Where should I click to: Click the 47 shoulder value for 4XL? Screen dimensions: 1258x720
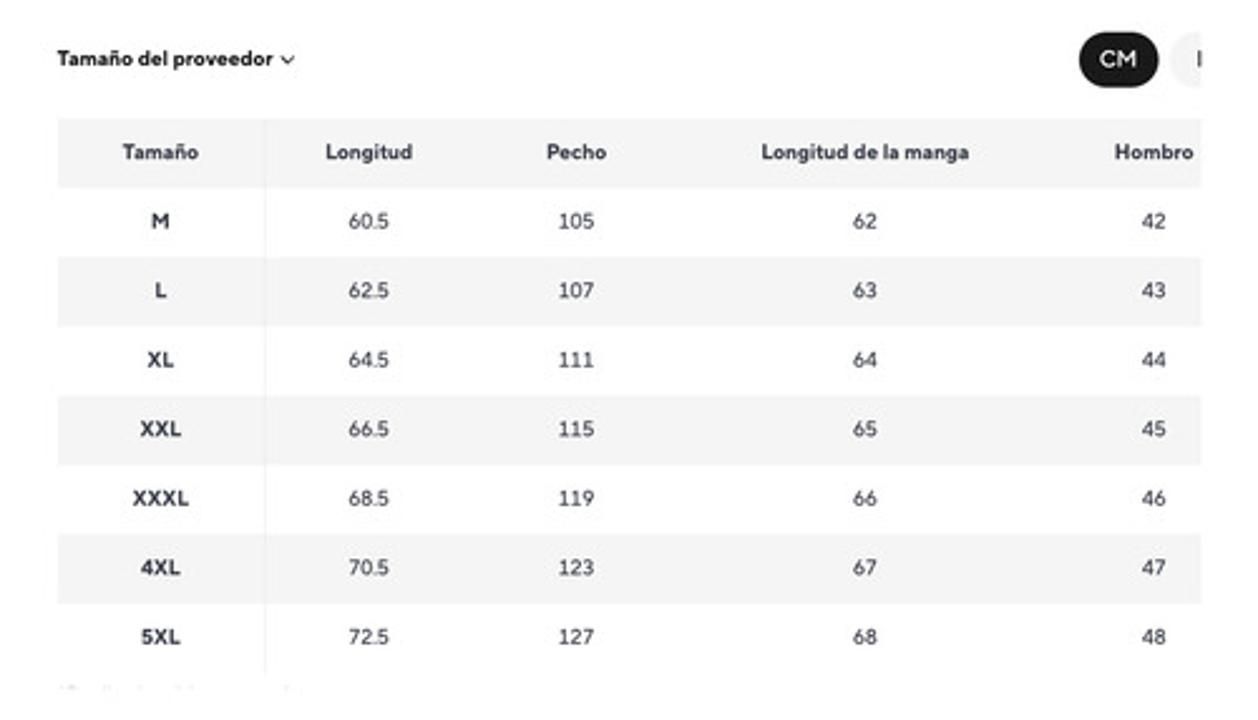(x=1153, y=567)
